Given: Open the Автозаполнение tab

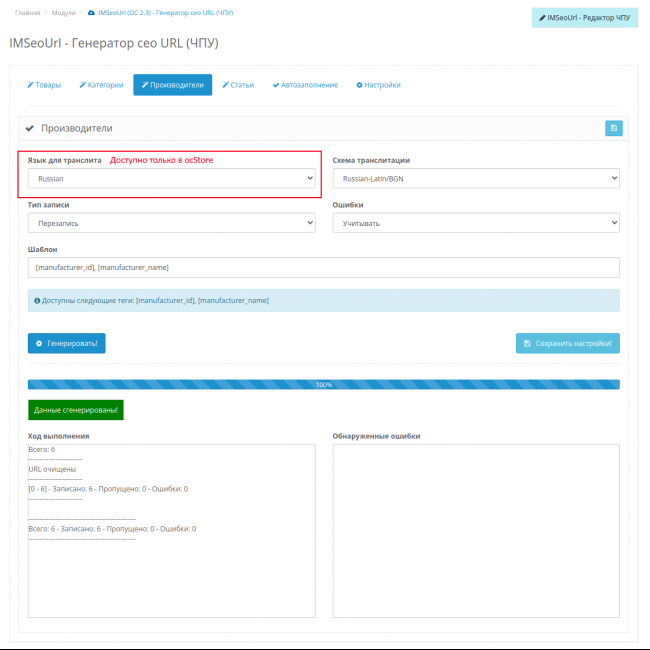Looking at the screenshot, I should pyautogui.click(x=305, y=85).
